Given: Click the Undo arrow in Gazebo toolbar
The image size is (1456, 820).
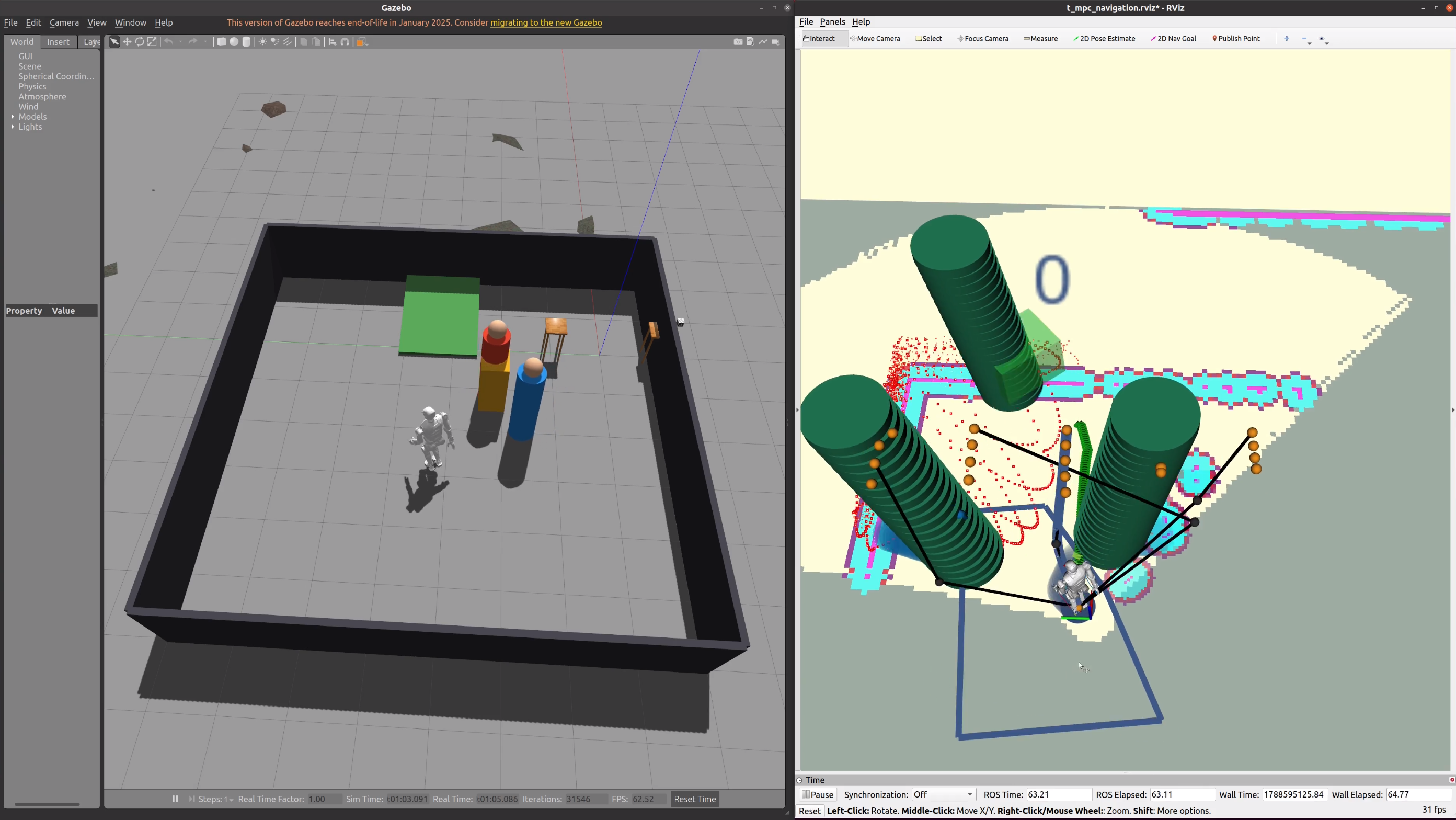Looking at the screenshot, I should click(168, 42).
